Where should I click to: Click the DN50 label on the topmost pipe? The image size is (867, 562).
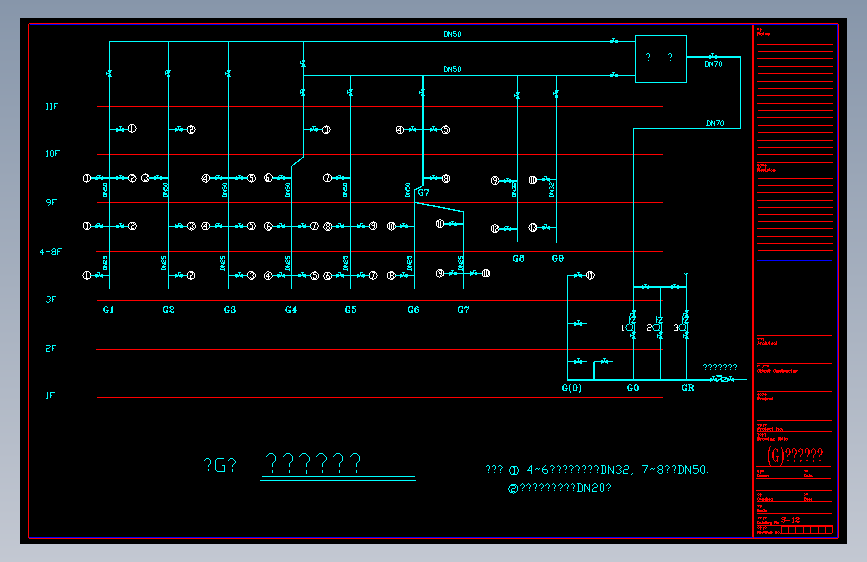pos(452,34)
